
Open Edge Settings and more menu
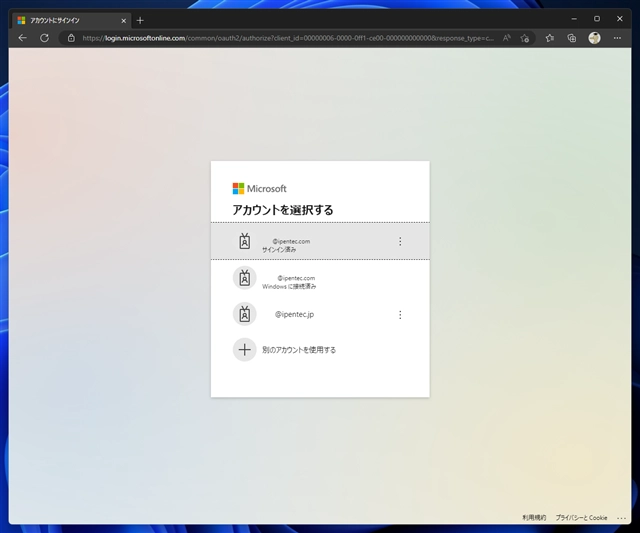[617, 38]
